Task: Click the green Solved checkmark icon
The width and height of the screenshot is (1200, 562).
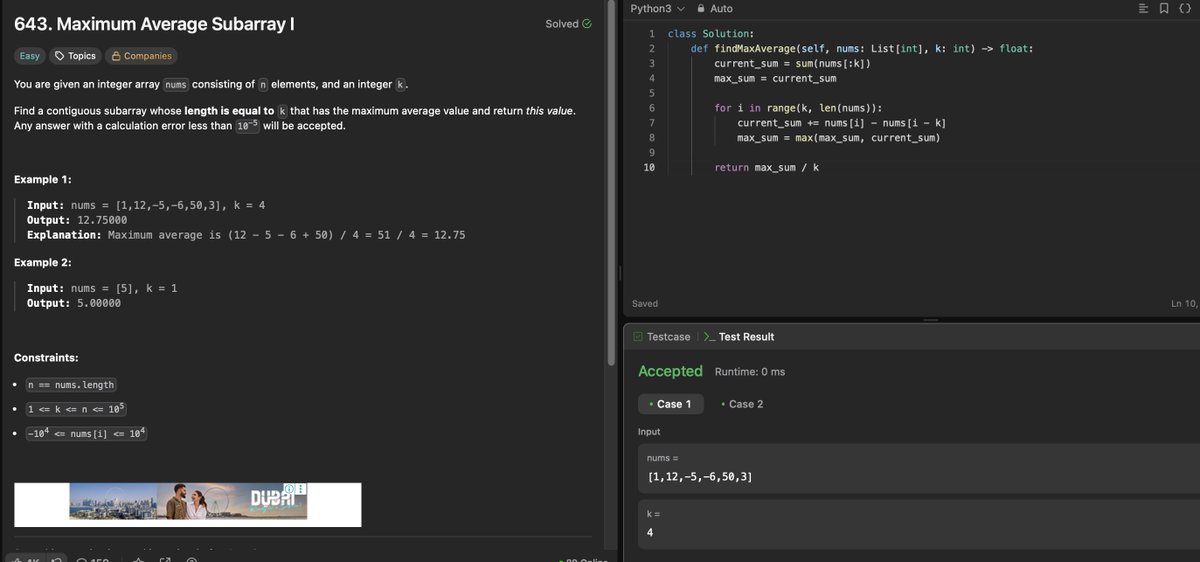Action: [586, 24]
